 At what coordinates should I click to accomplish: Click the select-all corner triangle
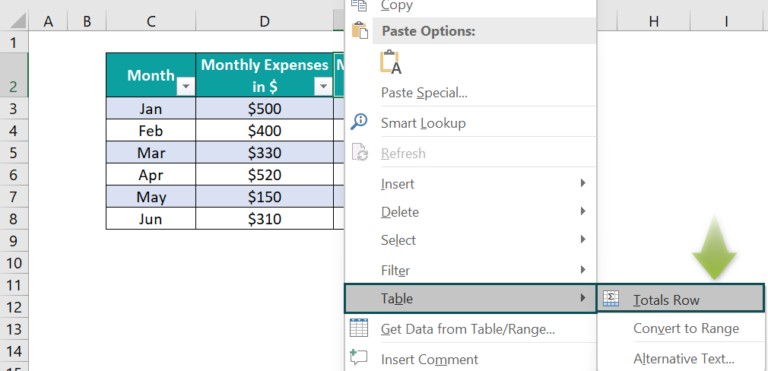pos(17,21)
